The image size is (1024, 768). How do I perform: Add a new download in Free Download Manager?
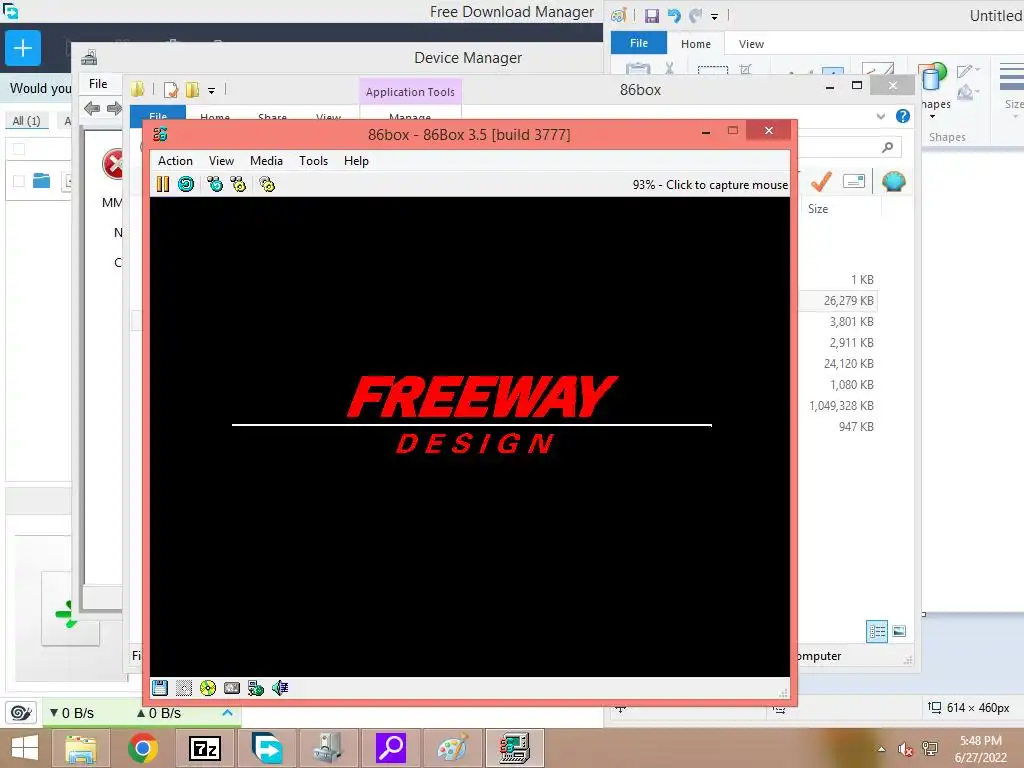(x=23, y=48)
